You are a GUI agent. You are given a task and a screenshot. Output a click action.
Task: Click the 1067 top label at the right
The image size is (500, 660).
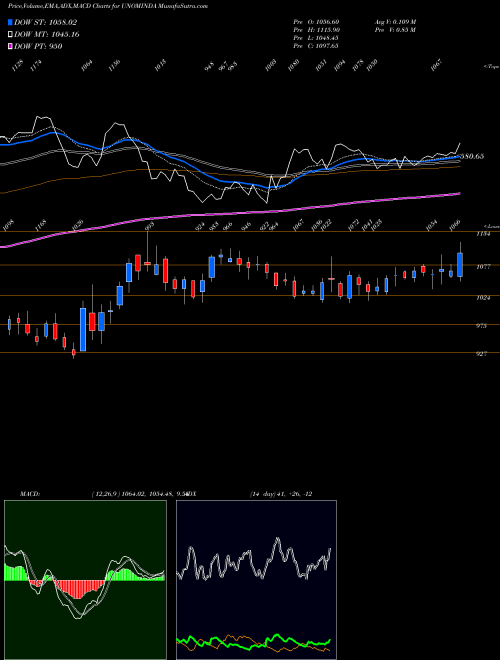[436, 65]
